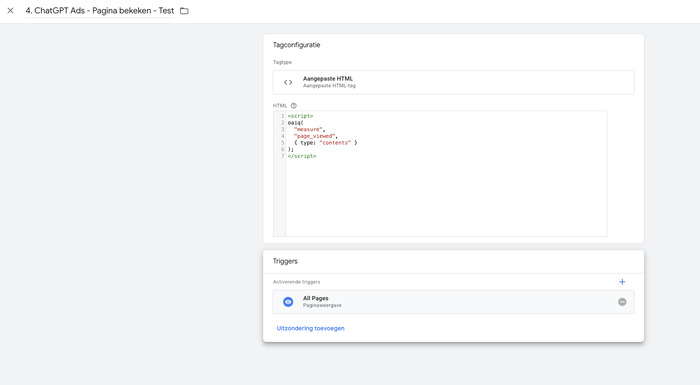Click line number 1 in the editor gutter
The image size is (700, 385).
pyautogui.click(x=282, y=116)
